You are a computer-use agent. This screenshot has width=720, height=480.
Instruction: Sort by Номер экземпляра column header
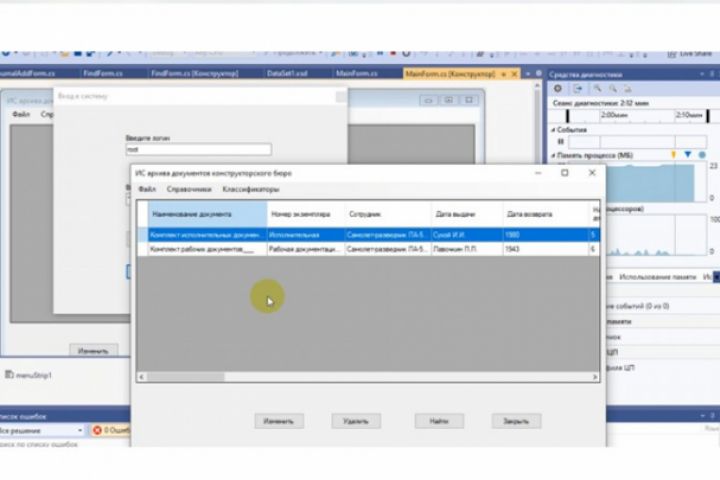point(306,214)
